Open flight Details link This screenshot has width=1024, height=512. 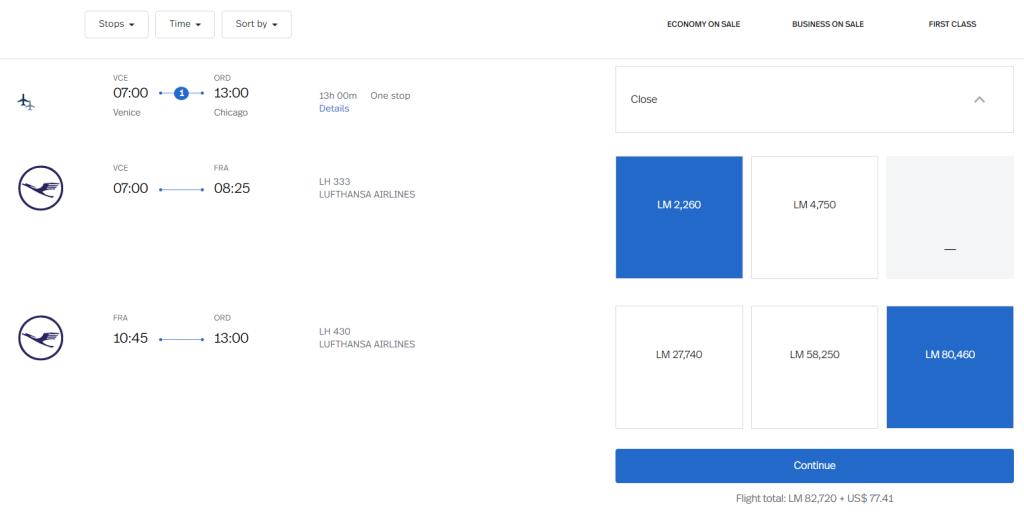(x=334, y=108)
